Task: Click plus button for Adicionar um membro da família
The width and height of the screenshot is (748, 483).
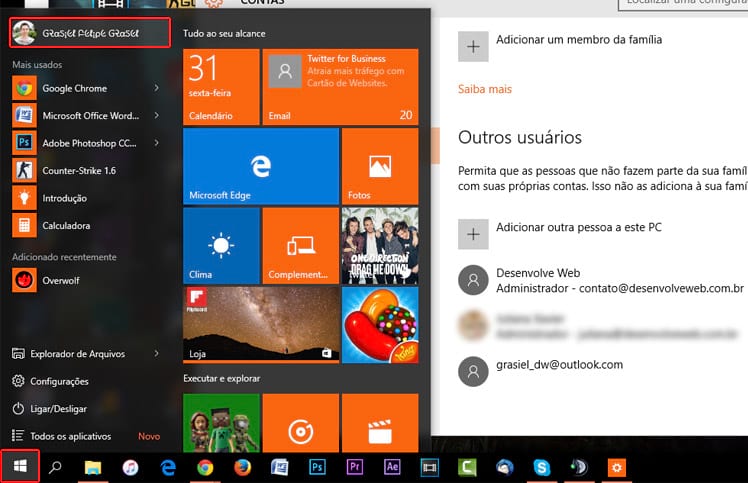Action: point(473,46)
